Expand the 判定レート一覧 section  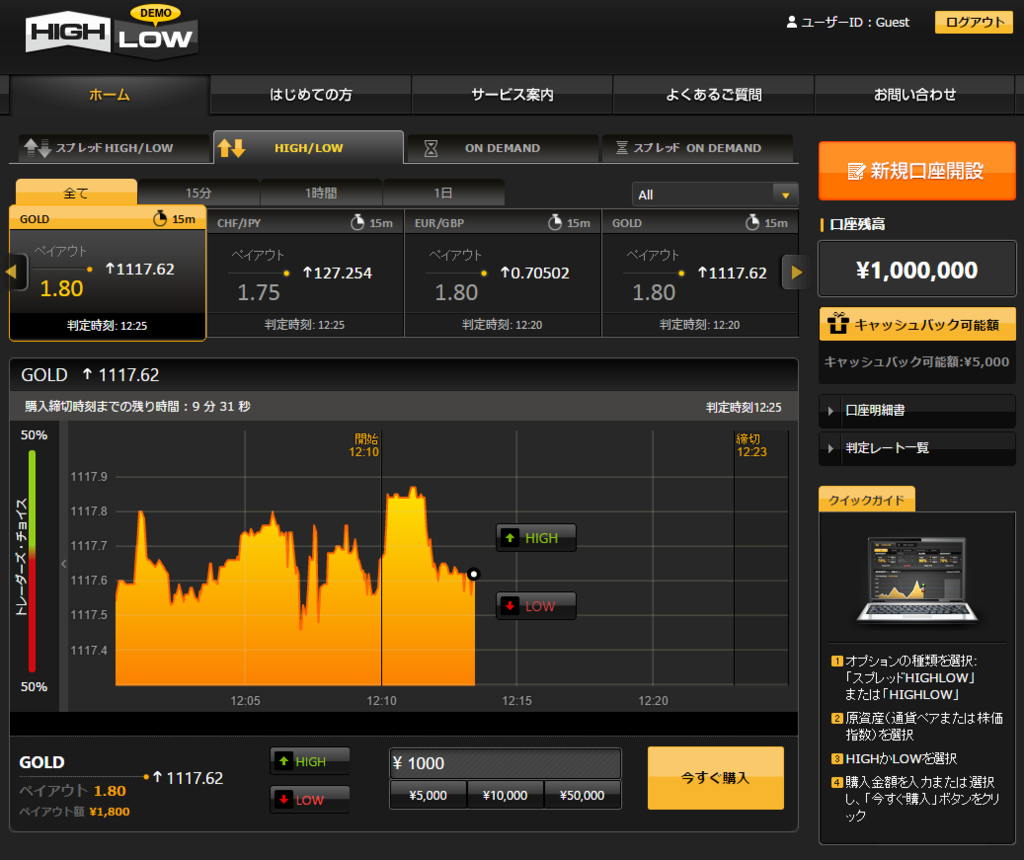point(917,448)
